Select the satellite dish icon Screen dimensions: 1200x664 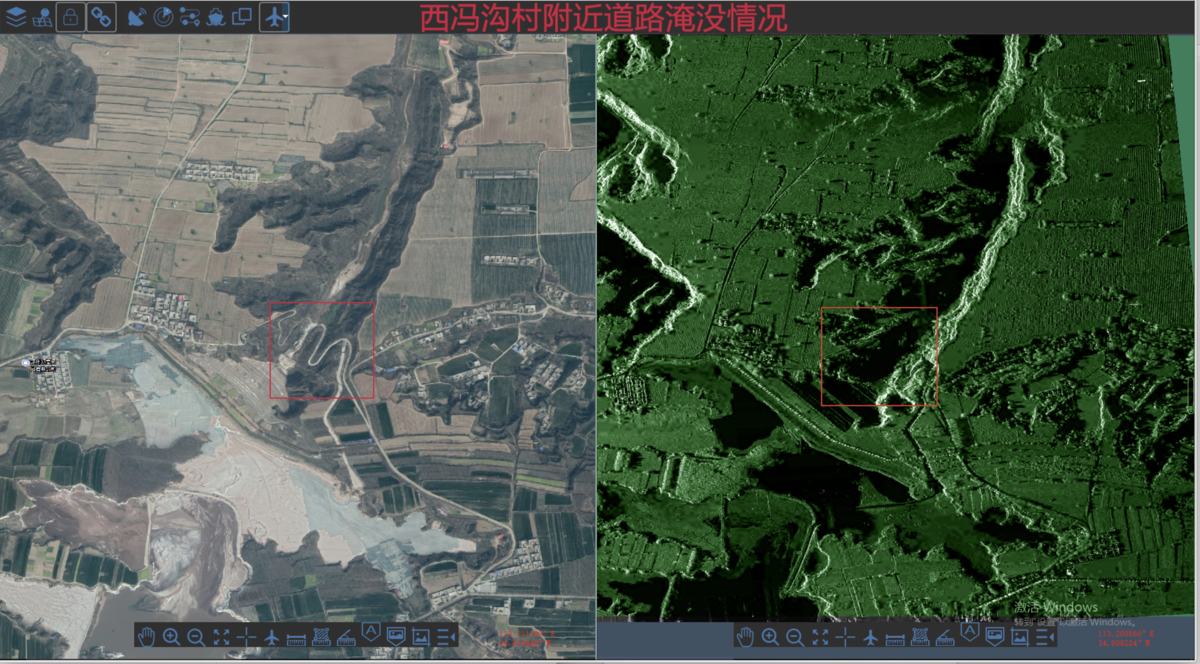coord(137,17)
